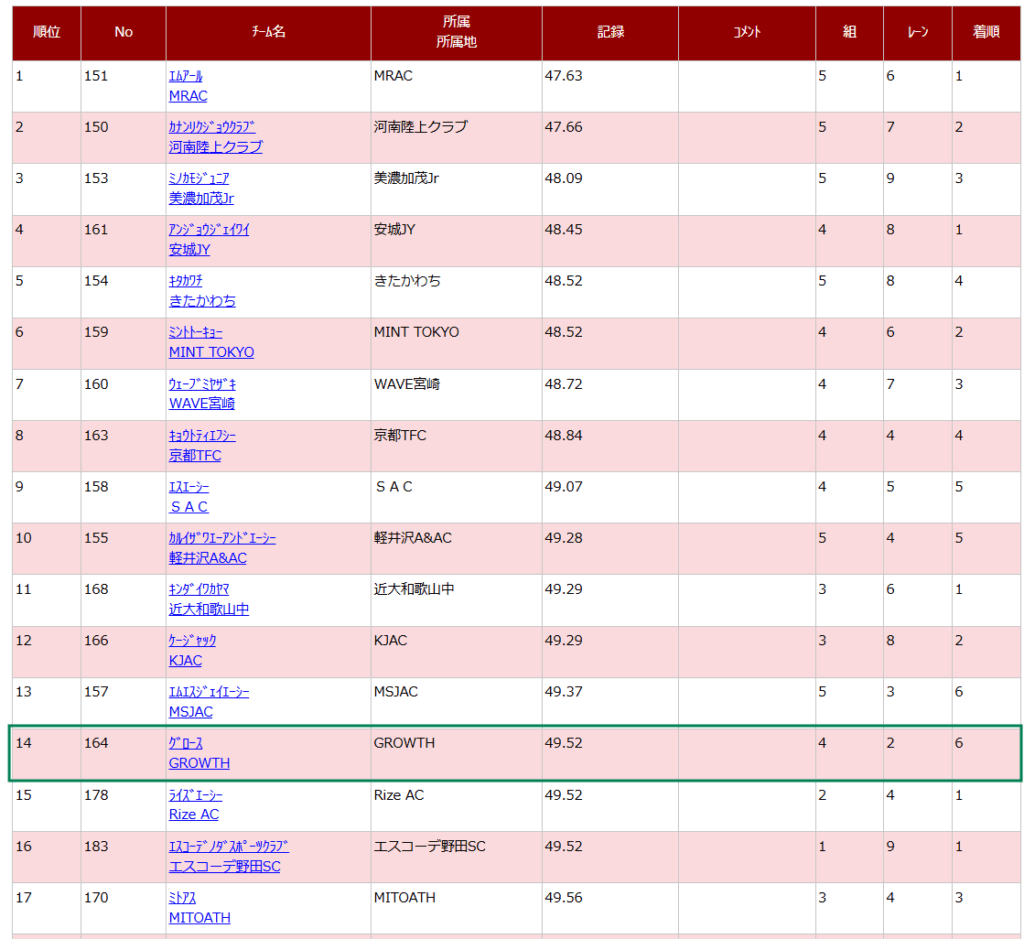Select the record 47.66 cell

click(x=611, y=138)
